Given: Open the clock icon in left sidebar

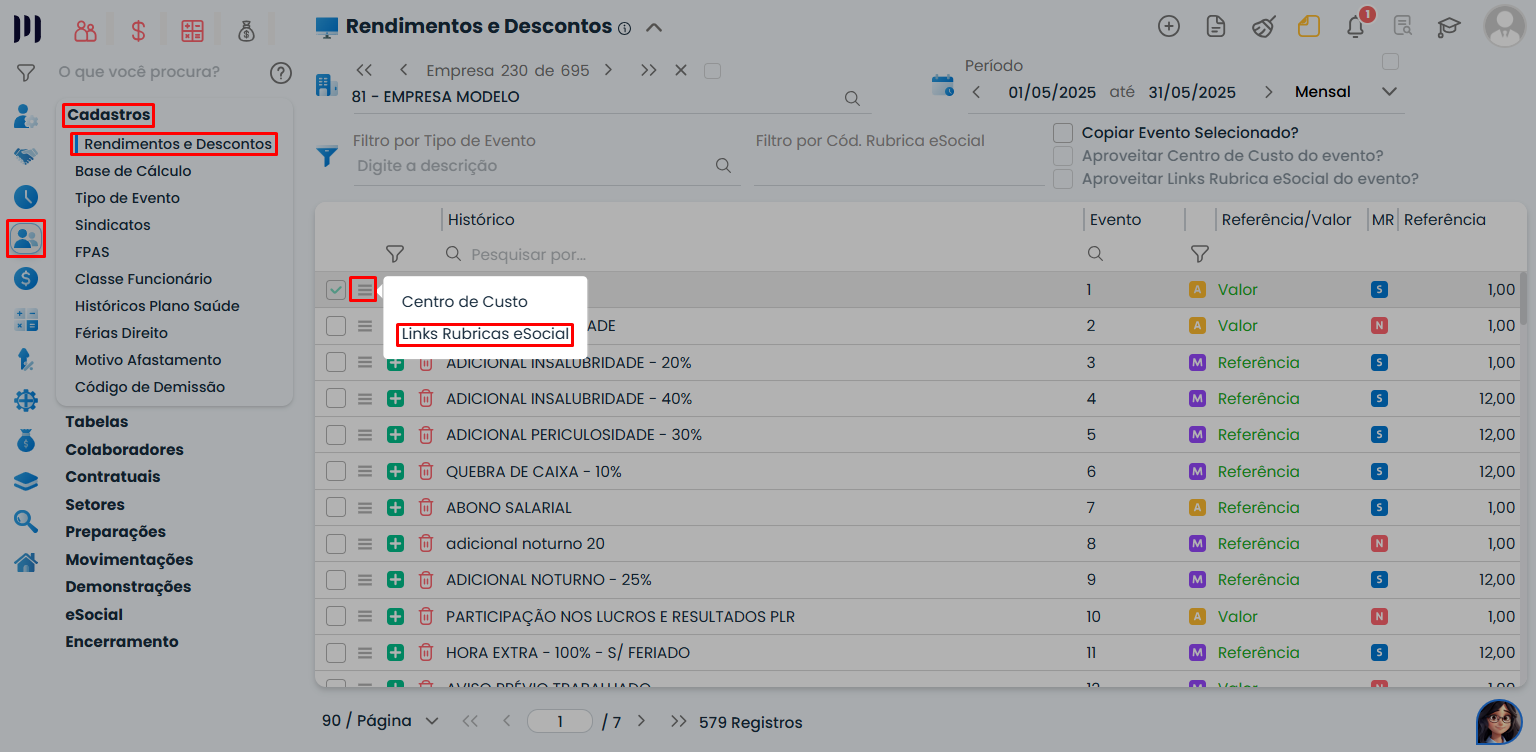Looking at the screenshot, I should [x=26, y=197].
